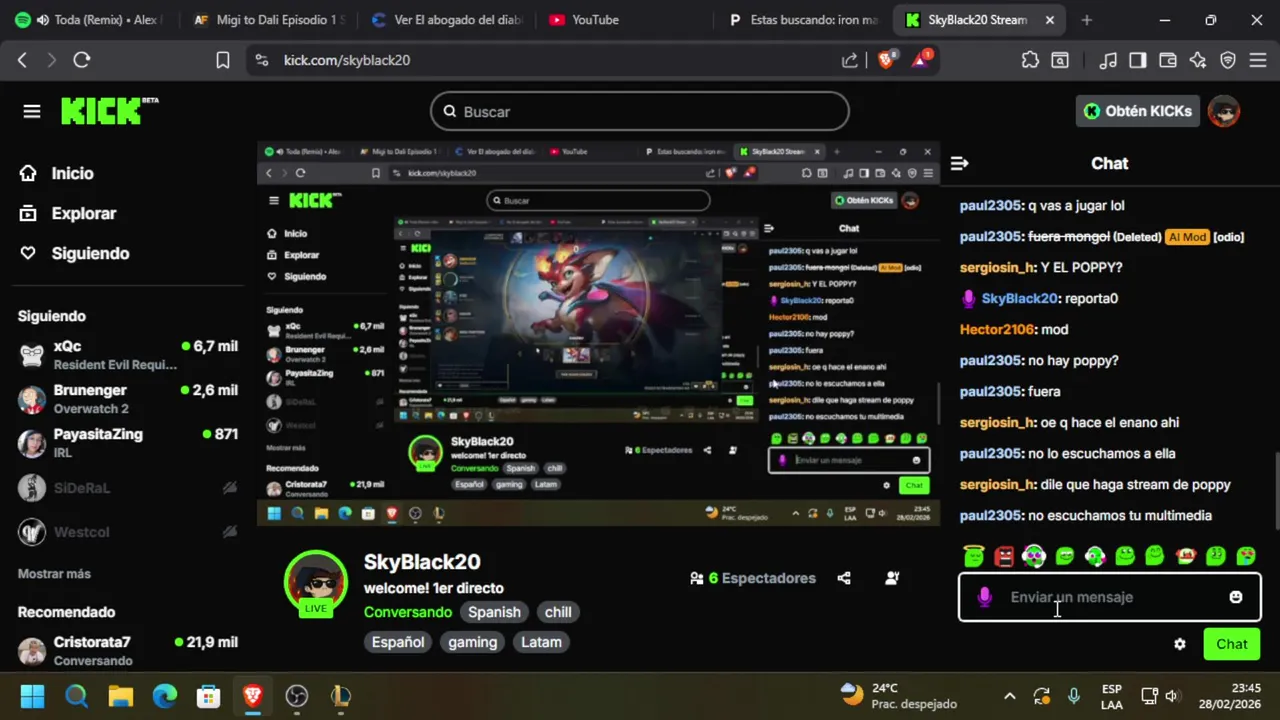1280x720 pixels.
Task: Open Brunenger channel in the following list
Action: coord(128,399)
